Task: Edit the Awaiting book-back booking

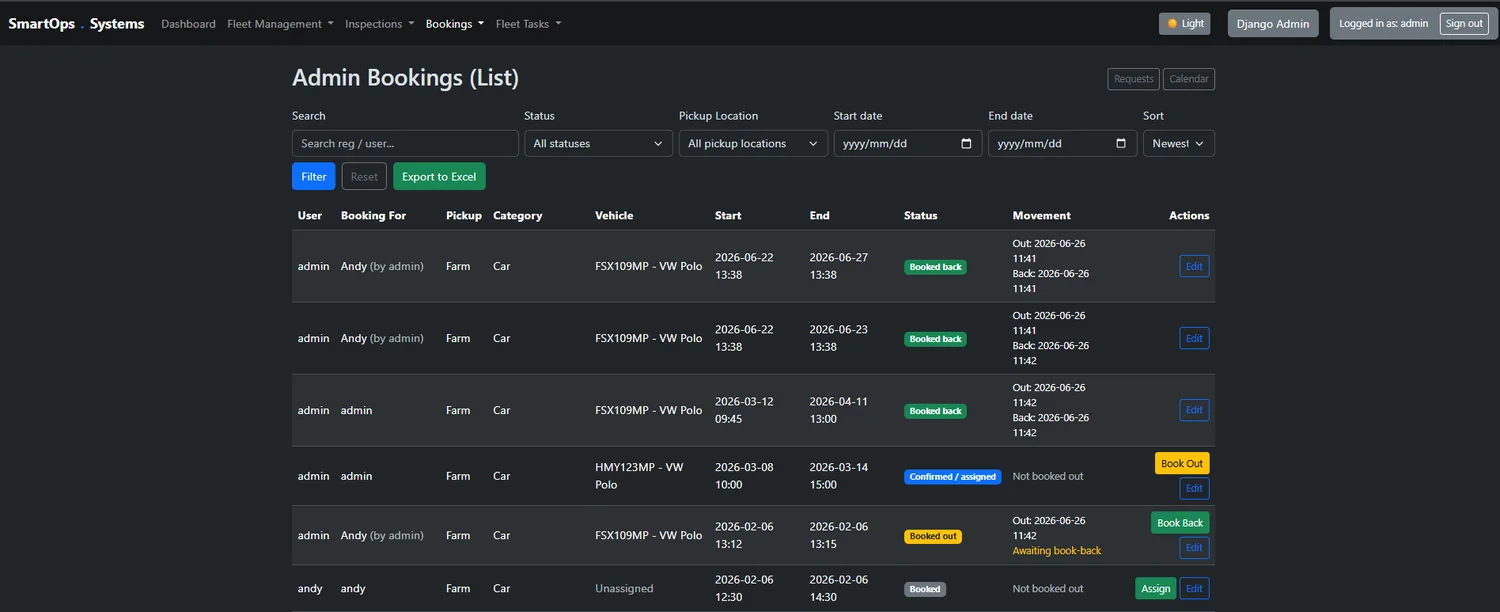Action: coord(1194,548)
